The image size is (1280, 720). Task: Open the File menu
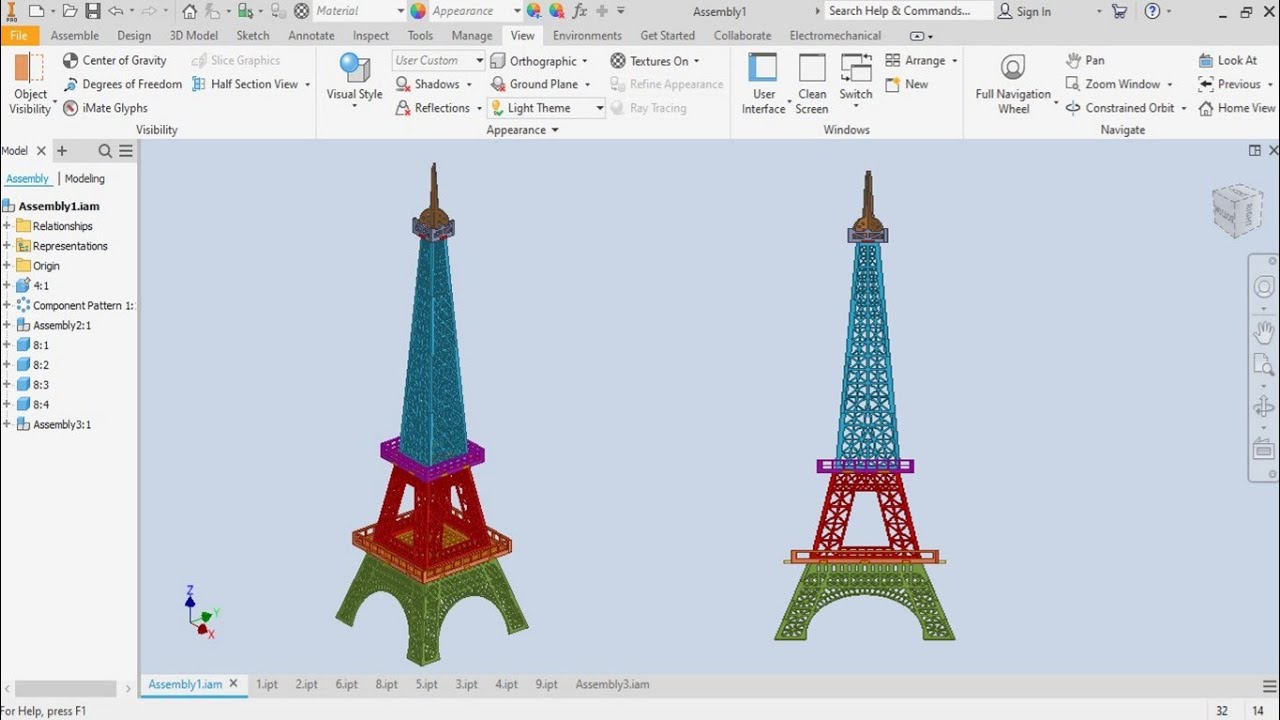click(19, 35)
